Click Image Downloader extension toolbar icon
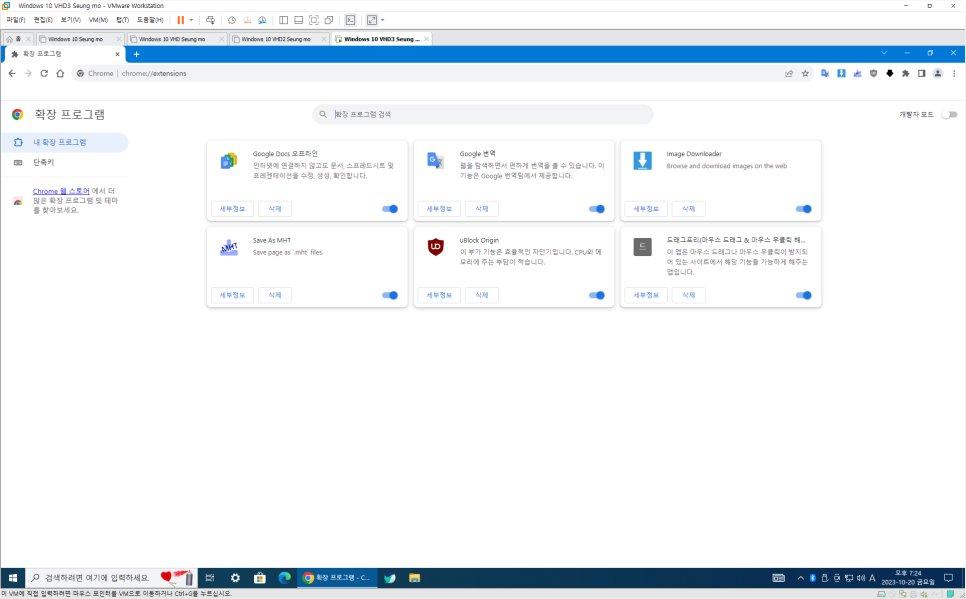966x599 pixels. pos(841,73)
